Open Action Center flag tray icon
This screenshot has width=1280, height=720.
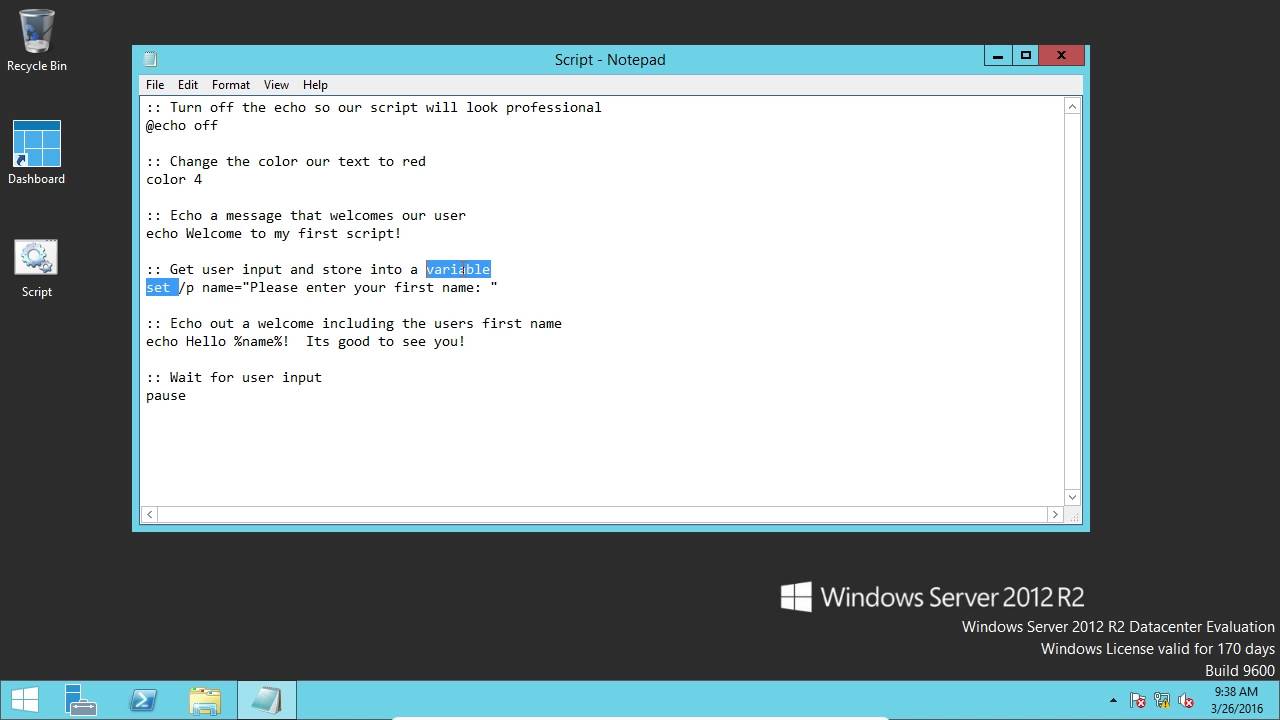coord(1138,701)
